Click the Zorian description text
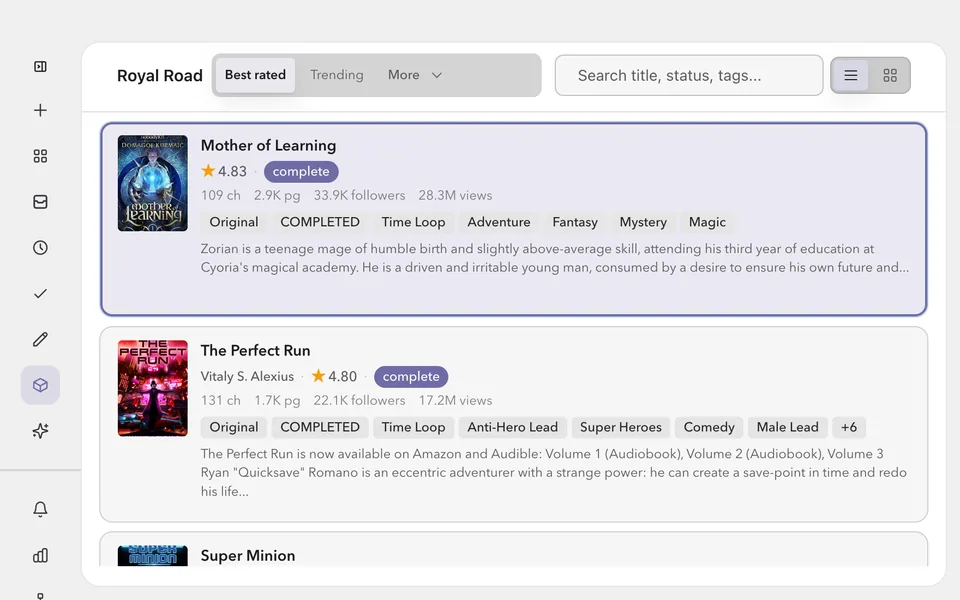The image size is (960, 600). pyautogui.click(x=555, y=258)
